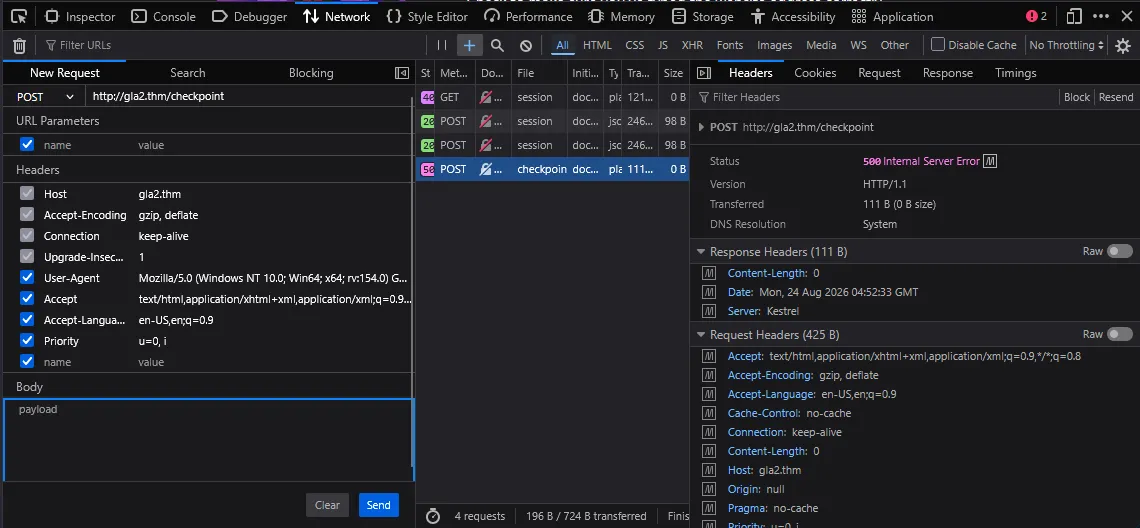Open MDN info icon next to 500 status
Screen dimensions: 1140x528
[x=990, y=161]
